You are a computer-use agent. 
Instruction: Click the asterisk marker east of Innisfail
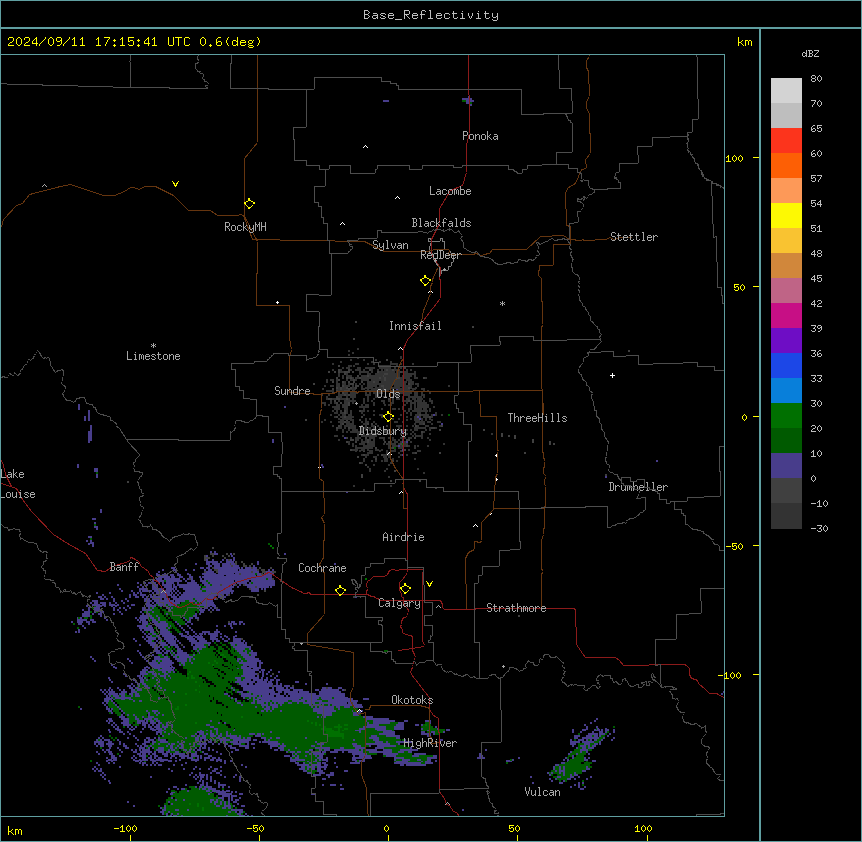click(502, 303)
